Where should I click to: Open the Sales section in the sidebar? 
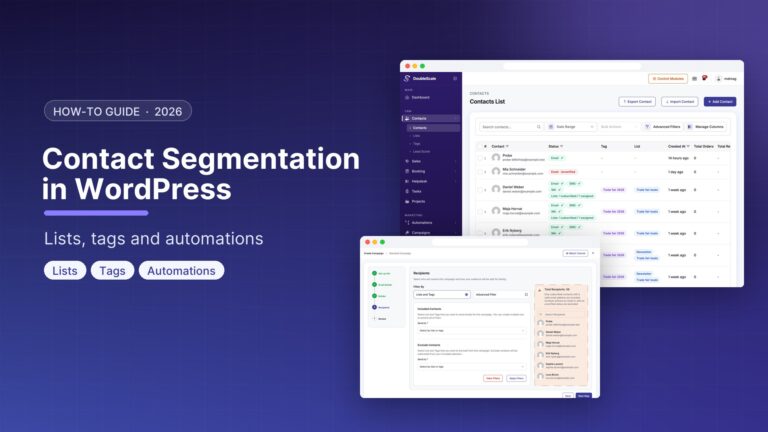416,161
